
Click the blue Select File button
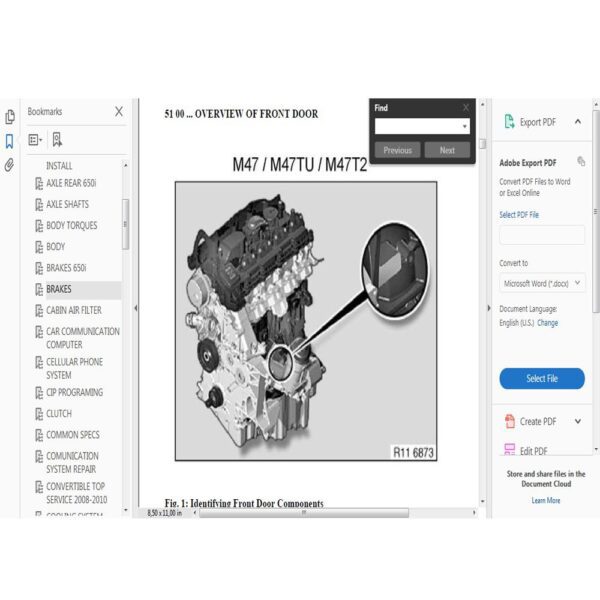pyautogui.click(x=542, y=378)
